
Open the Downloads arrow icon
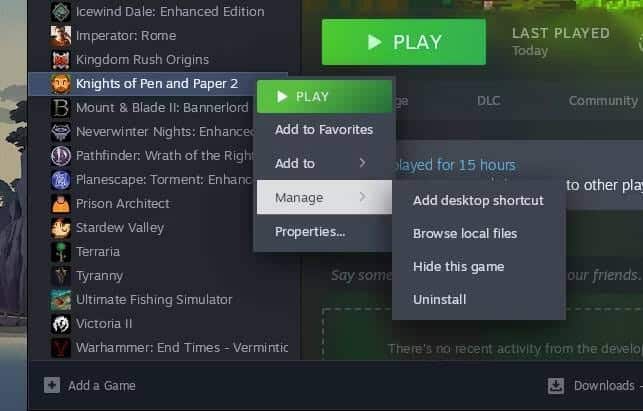[x=556, y=386]
